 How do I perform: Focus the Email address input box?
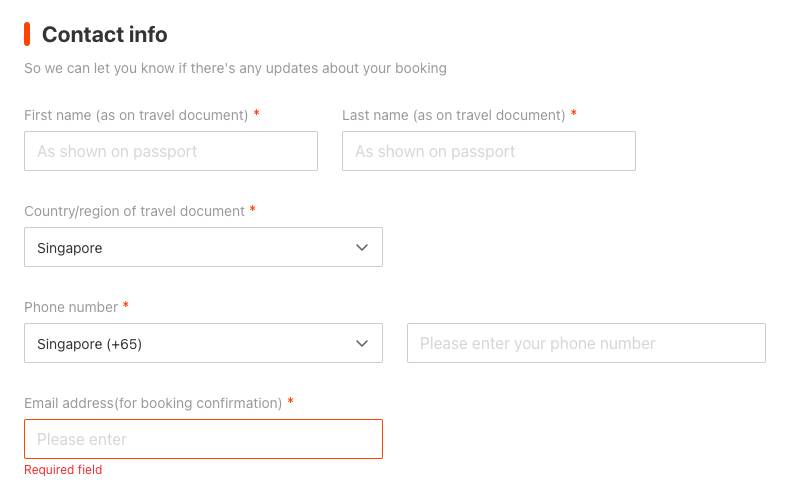tap(203, 439)
